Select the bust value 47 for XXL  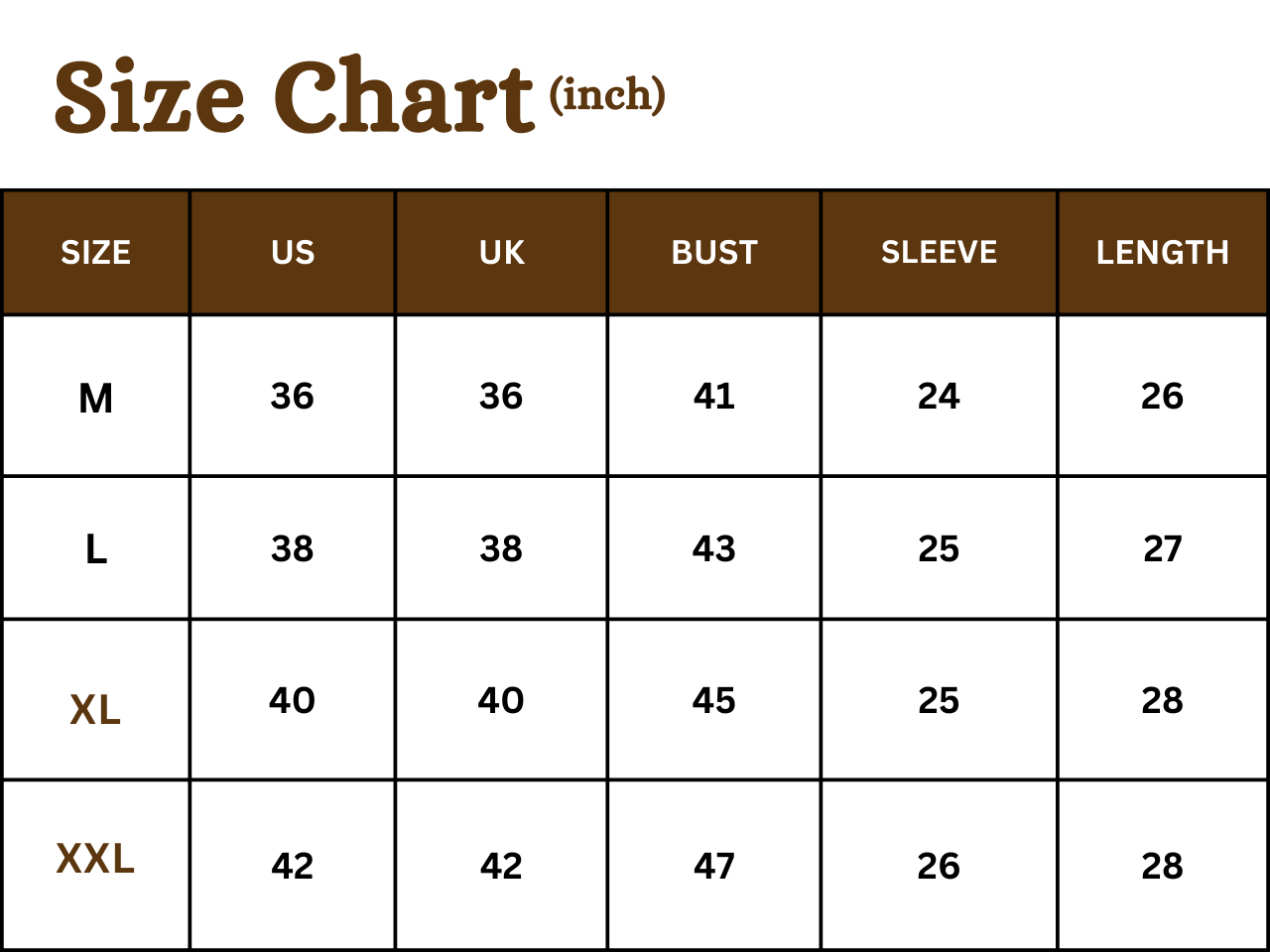tap(714, 867)
